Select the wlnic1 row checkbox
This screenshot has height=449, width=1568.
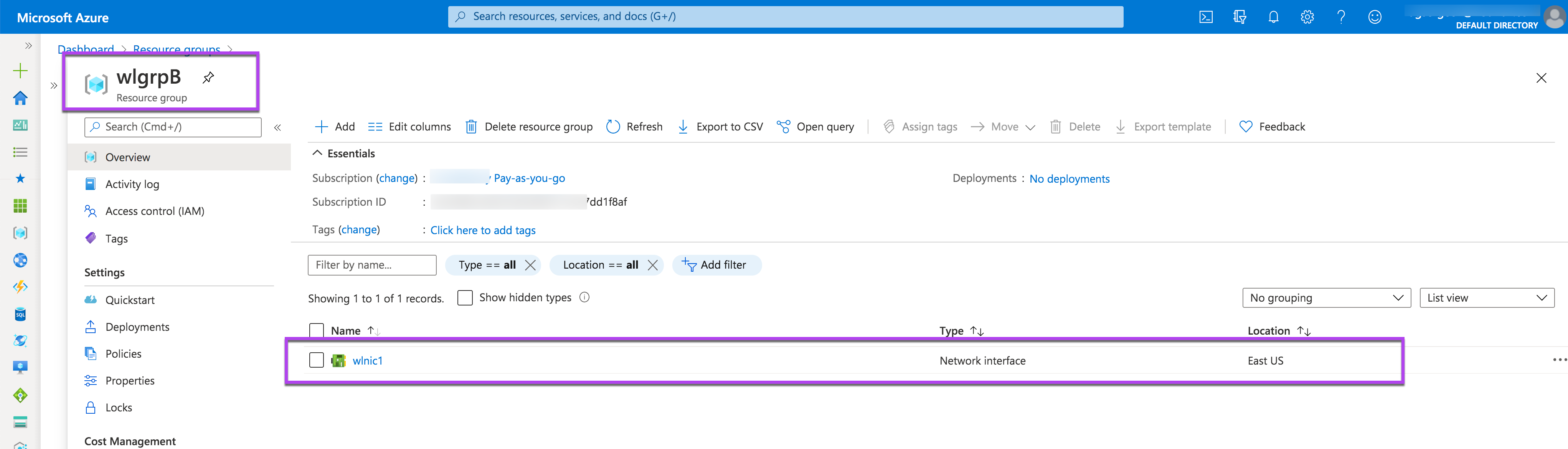pyautogui.click(x=317, y=360)
